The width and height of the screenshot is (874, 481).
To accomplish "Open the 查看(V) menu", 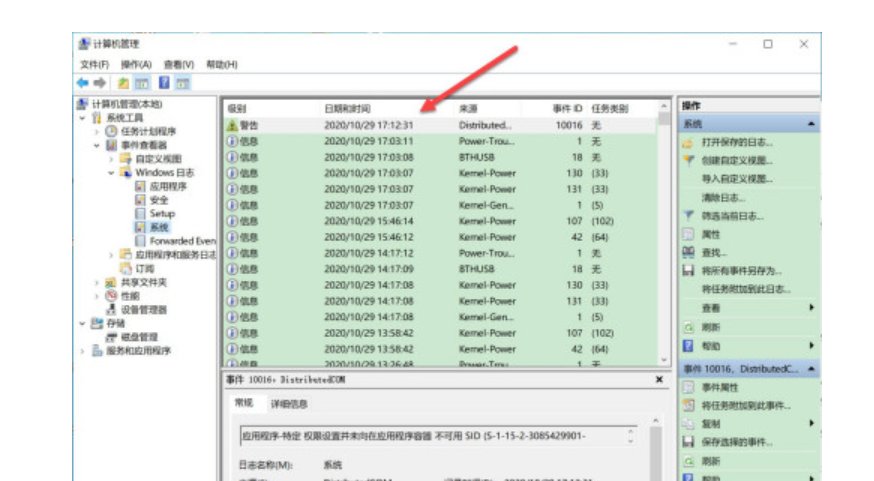I will (x=179, y=65).
